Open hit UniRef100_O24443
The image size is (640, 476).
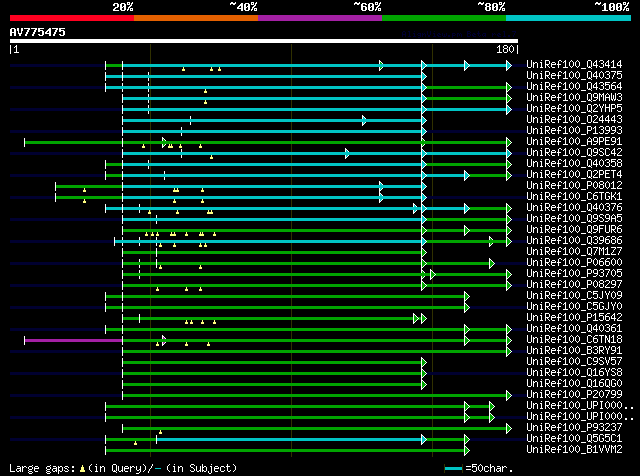[x=574, y=120]
